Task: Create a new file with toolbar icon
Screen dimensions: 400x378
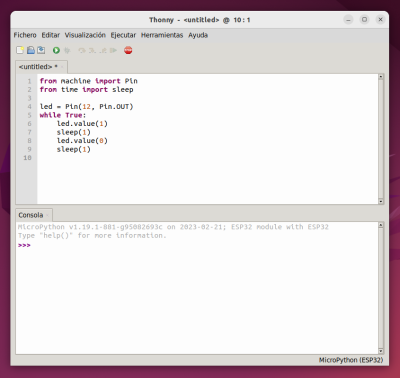Action: click(x=20, y=50)
